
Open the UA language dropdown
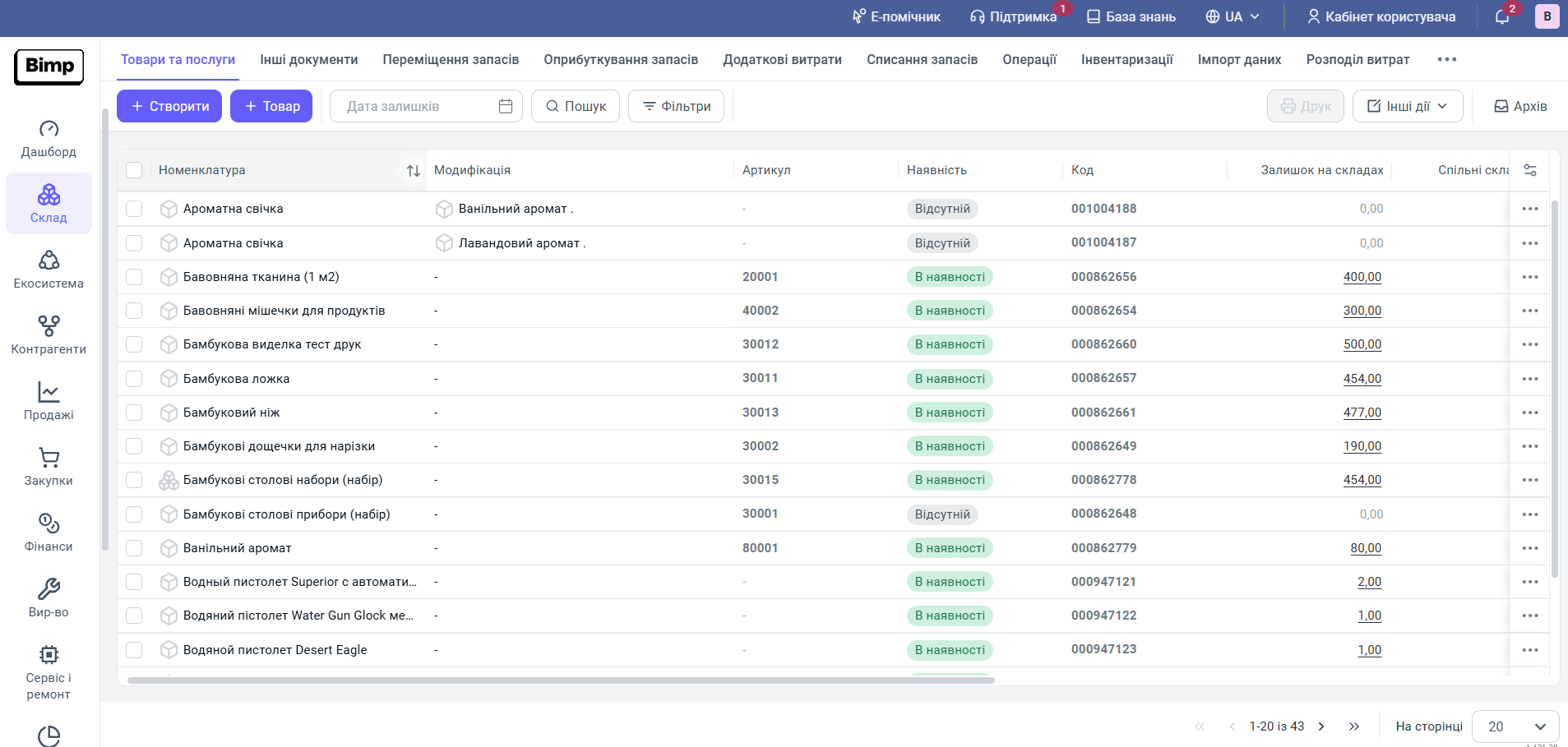pos(1233,16)
